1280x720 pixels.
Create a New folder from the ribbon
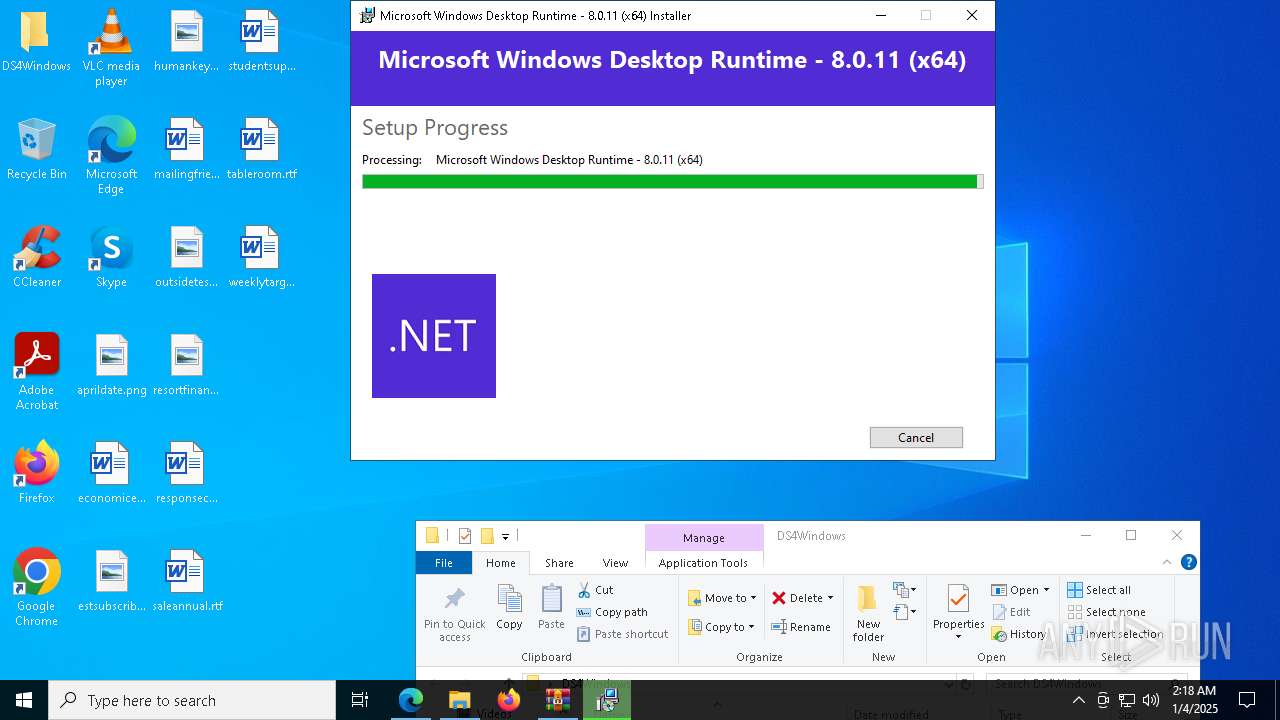pyautogui.click(x=868, y=614)
